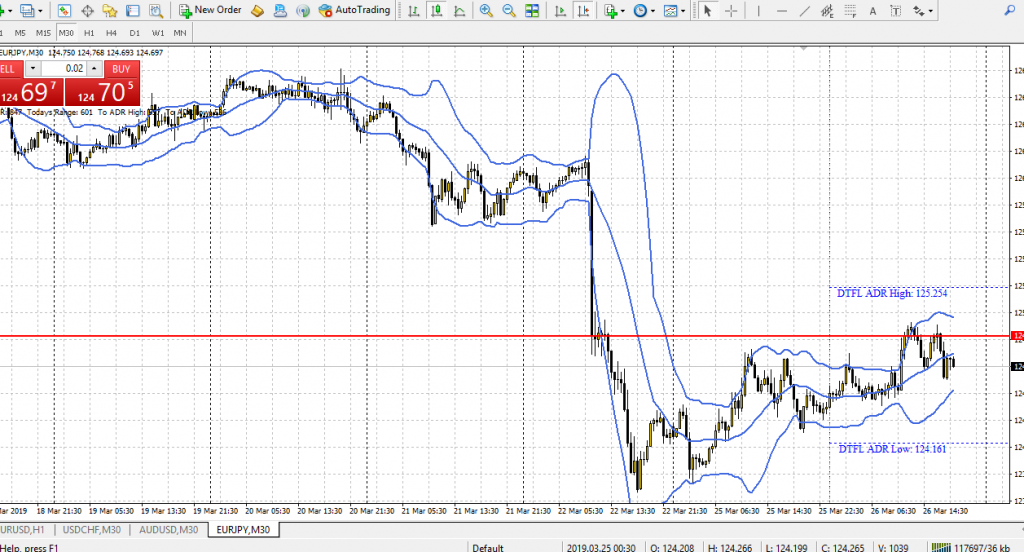Click the "DTFL ADR Low: 124.161" label

[892, 449]
